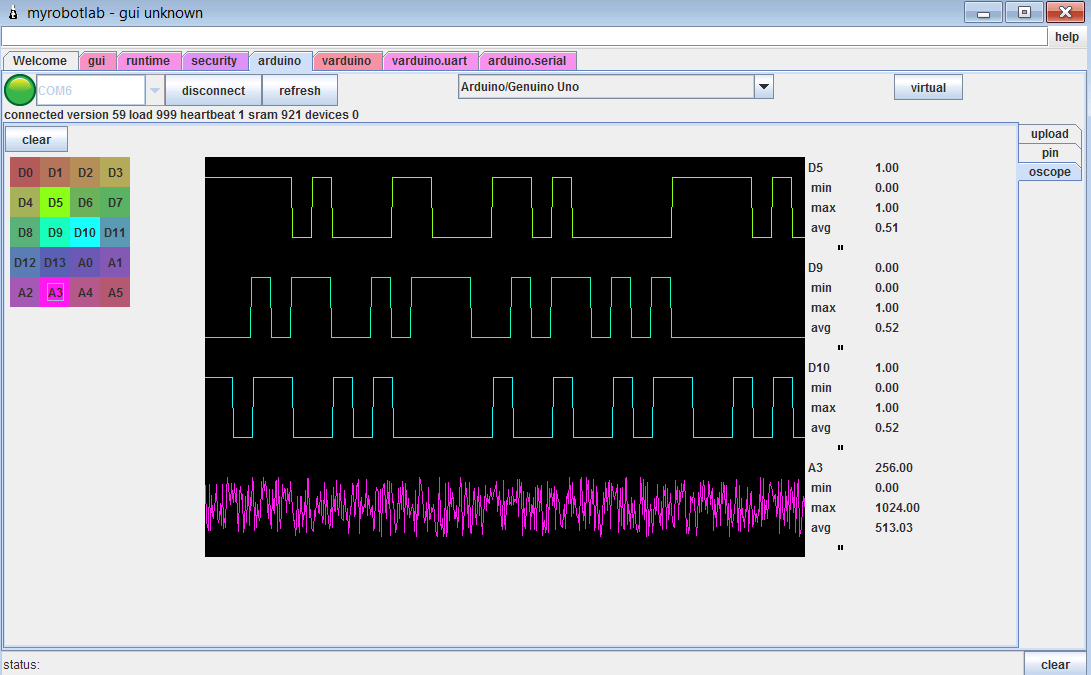
Task: Click the help button at top right
Action: click(1066, 37)
